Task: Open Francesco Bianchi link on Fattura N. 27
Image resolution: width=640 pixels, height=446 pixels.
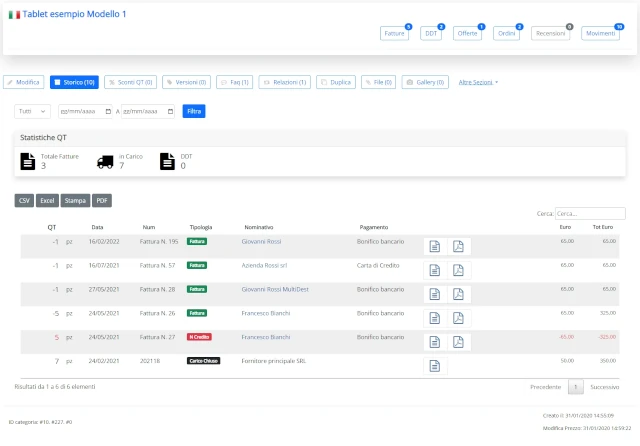Action: (x=266, y=337)
